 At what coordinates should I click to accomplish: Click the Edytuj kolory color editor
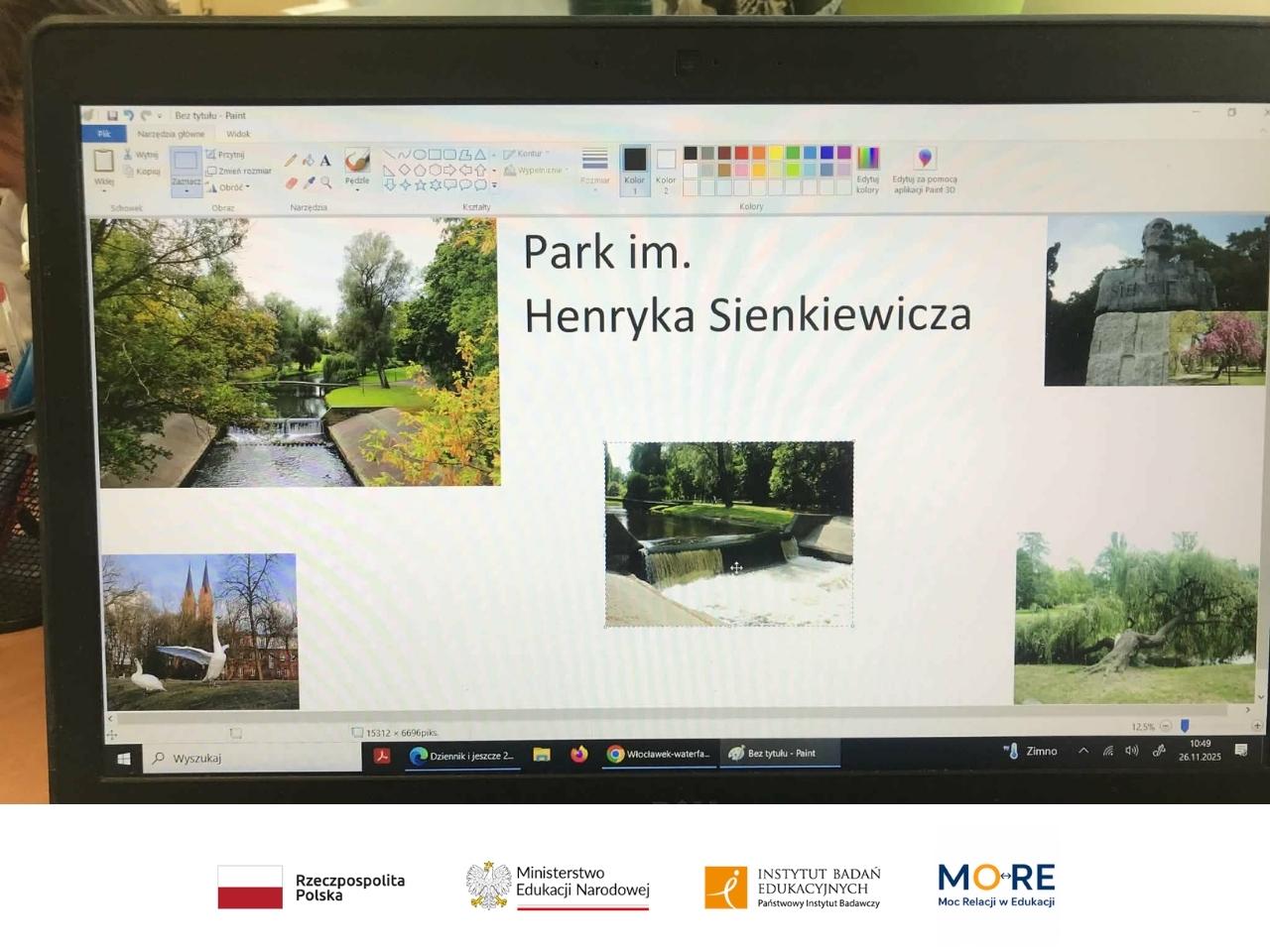pyautogui.click(x=868, y=170)
